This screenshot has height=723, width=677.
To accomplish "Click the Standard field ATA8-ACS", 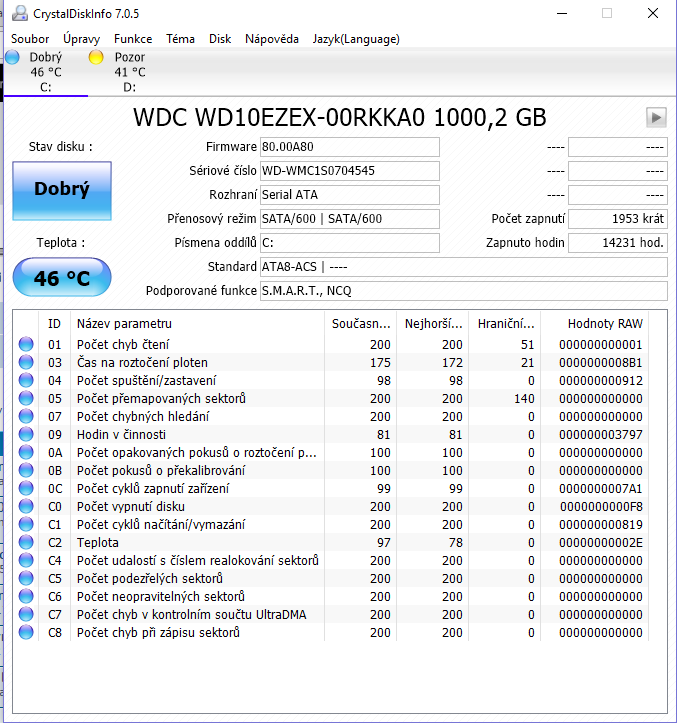I will [463, 267].
